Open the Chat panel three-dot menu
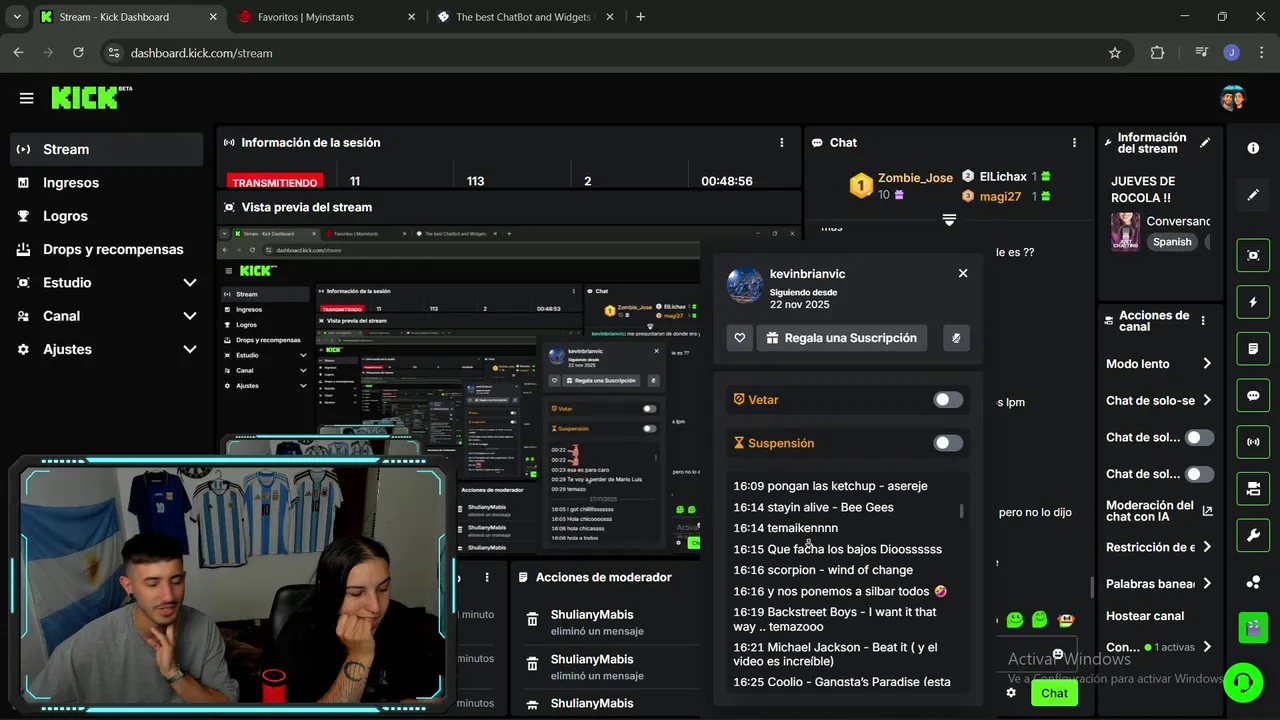Viewport: 1280px width, 720px height. pyautogui.click(x=1075, y=143)
